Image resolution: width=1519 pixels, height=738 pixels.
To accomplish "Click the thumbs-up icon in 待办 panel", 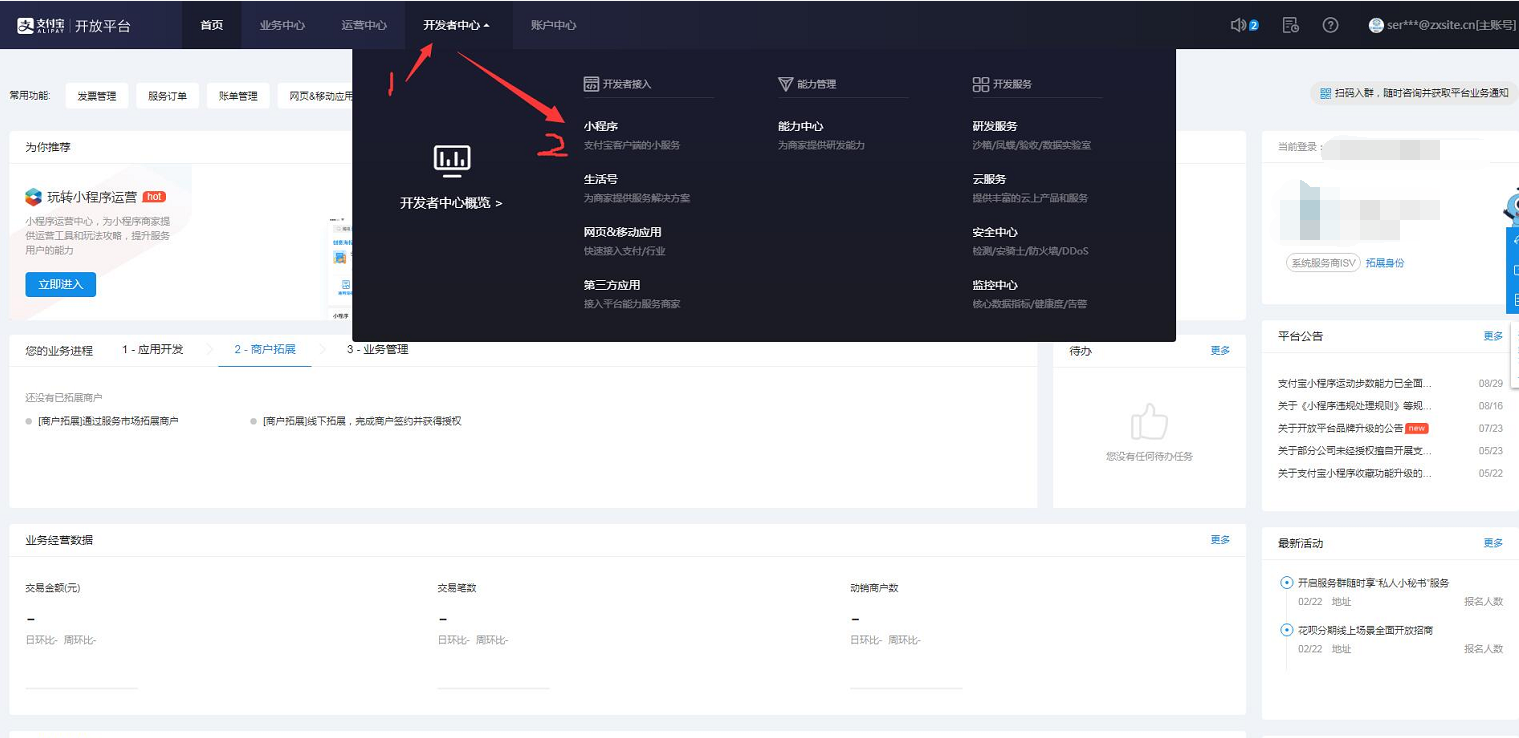I will click(1149, 422).
